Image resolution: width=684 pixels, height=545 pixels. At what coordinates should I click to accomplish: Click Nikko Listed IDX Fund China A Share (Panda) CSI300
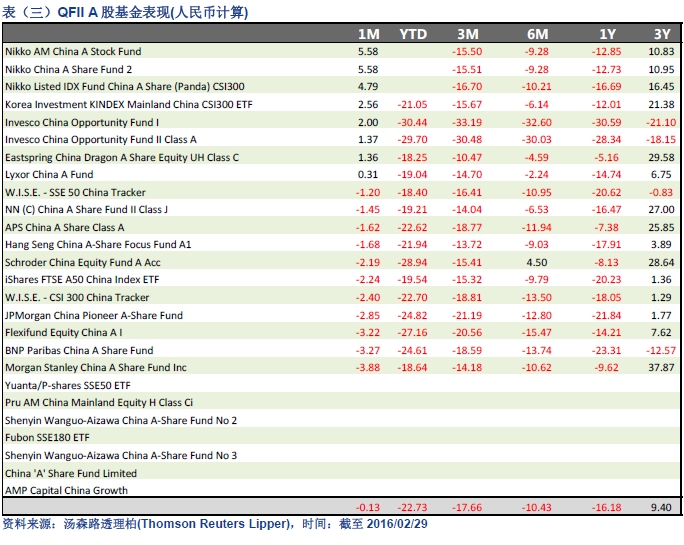click(x=125, y=86)
